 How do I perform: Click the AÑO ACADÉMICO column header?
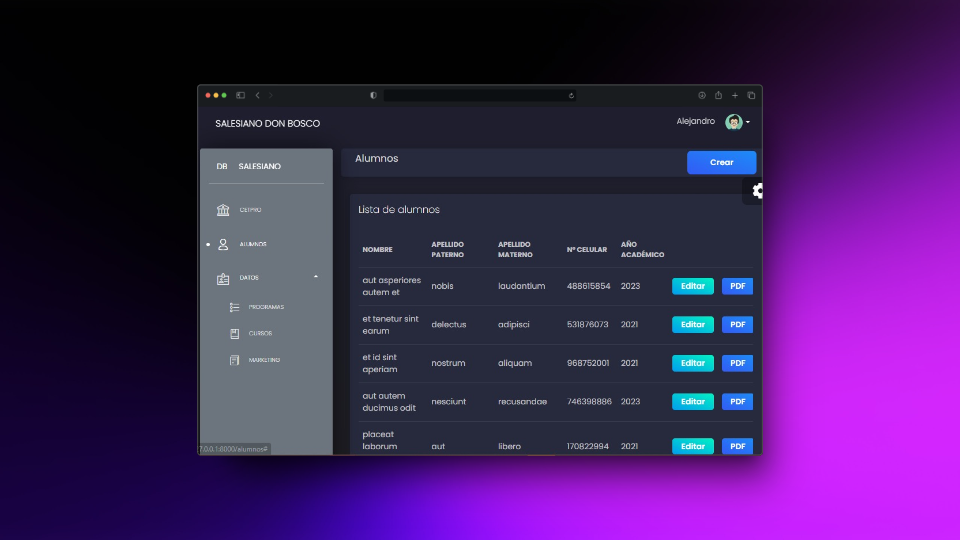point(642,250)
